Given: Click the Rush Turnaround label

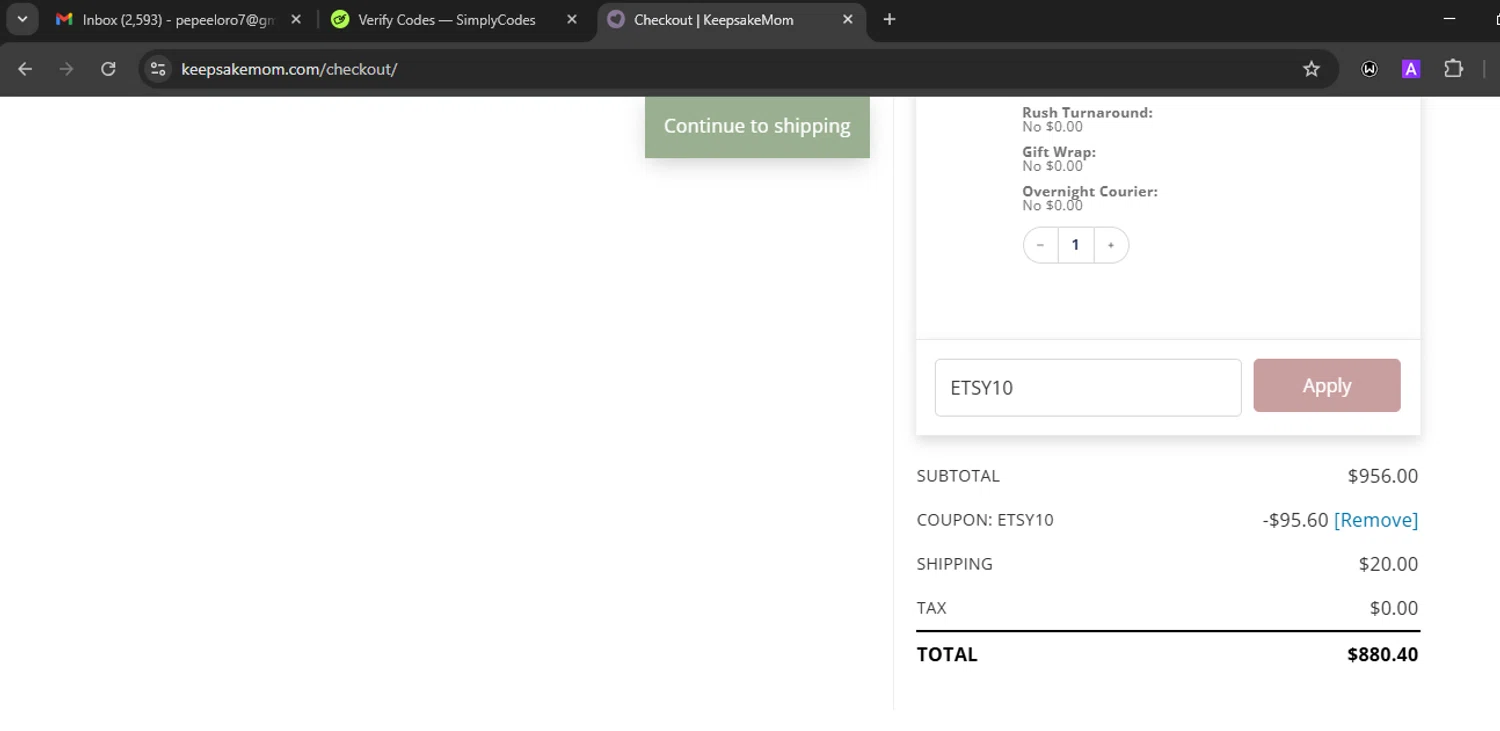Looking at the screenshot, I should pyautogui.click(x=1087, y=113).
